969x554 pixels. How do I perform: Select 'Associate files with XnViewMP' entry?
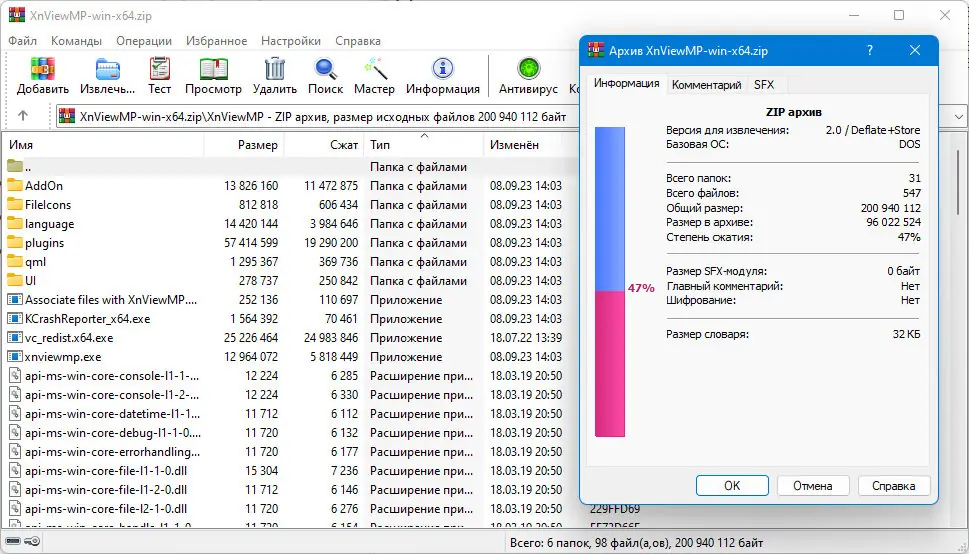(x=111, y=300)
